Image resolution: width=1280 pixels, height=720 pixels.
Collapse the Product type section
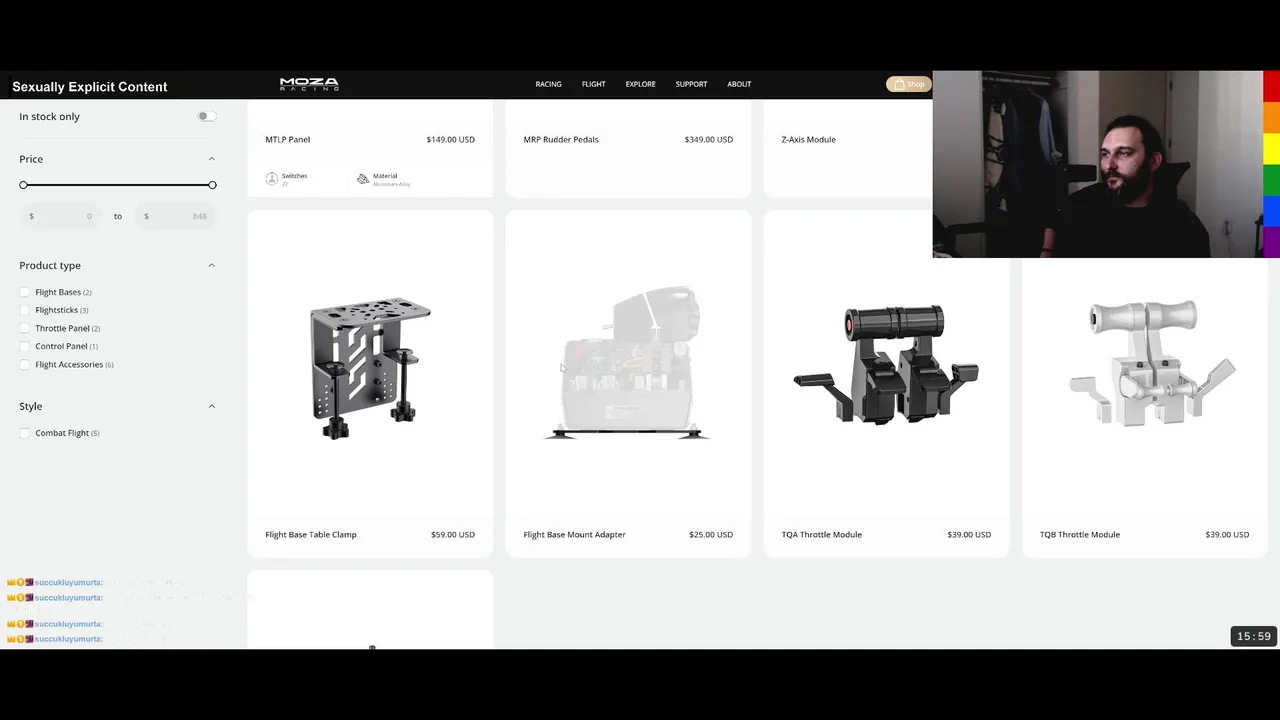coord(211,265)
